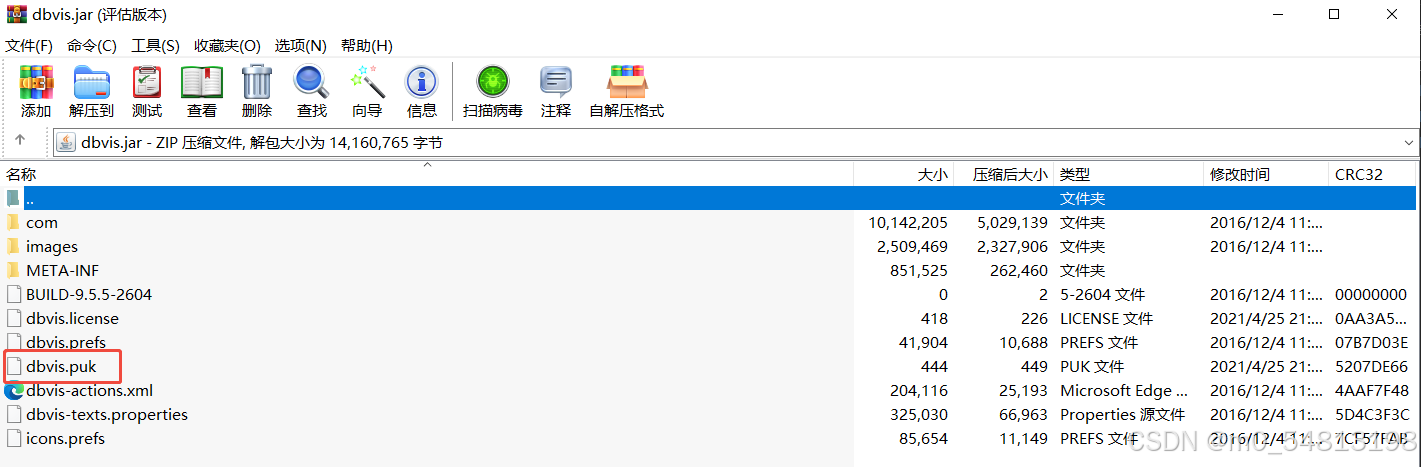
Task: Click the BUILD-9.5.5-2604 file icon
Action: point(13,294)
